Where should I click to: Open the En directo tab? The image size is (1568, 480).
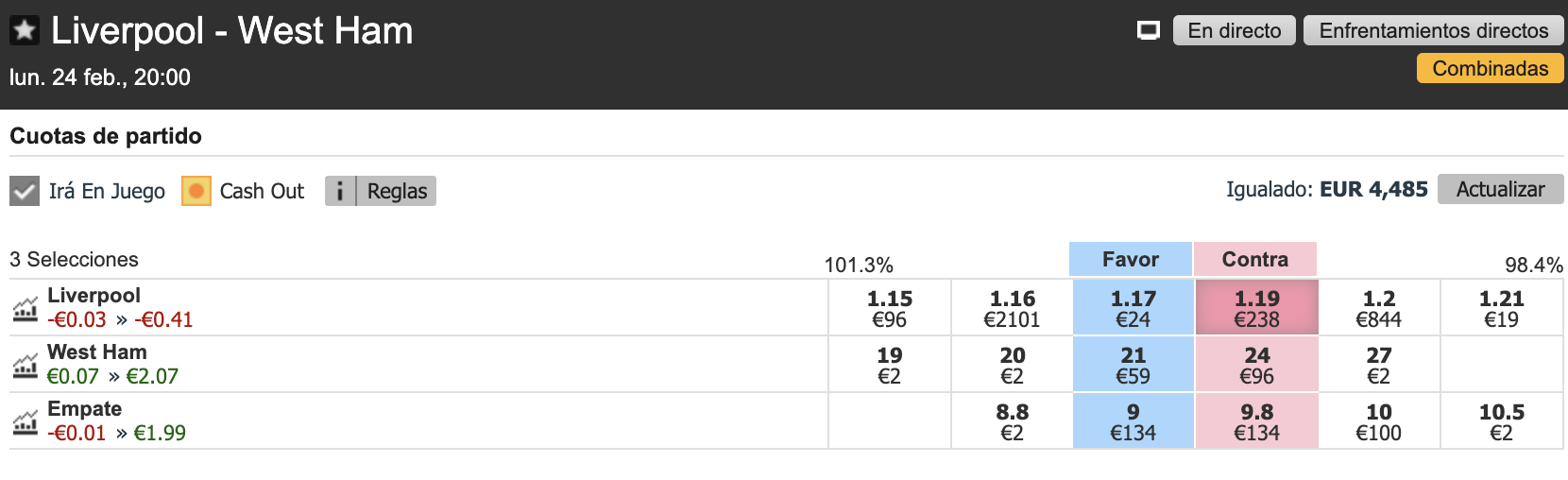(1234, 30)
